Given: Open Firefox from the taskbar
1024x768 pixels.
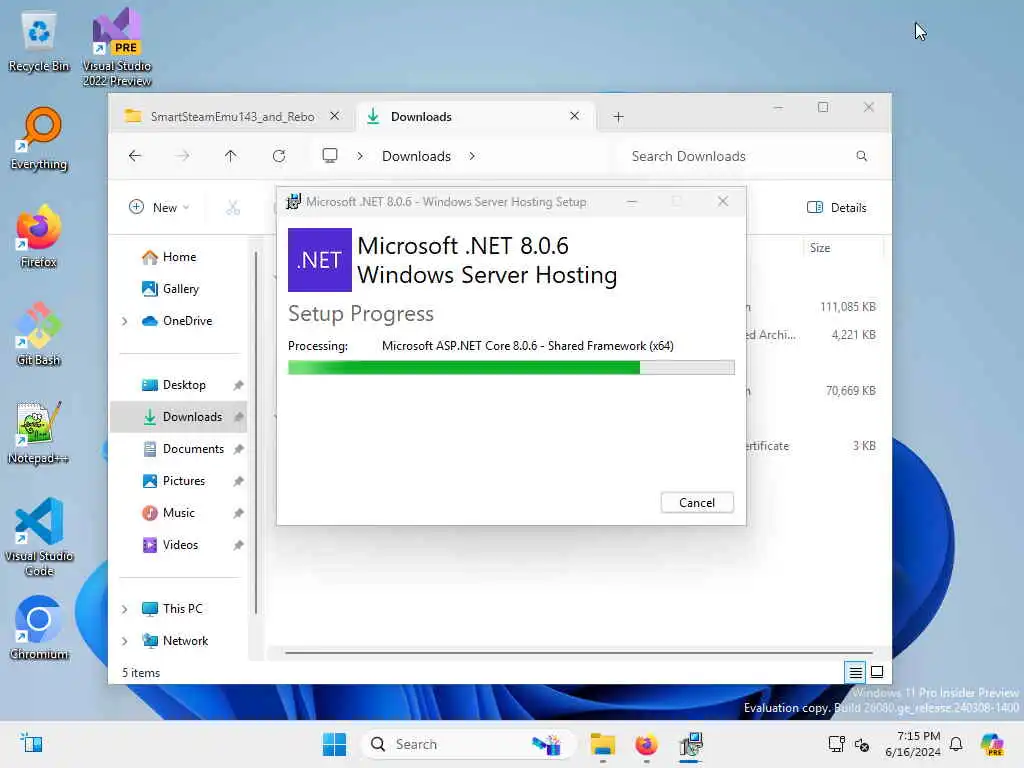Looking at the screenshot, I should click(x=646, y=744).
